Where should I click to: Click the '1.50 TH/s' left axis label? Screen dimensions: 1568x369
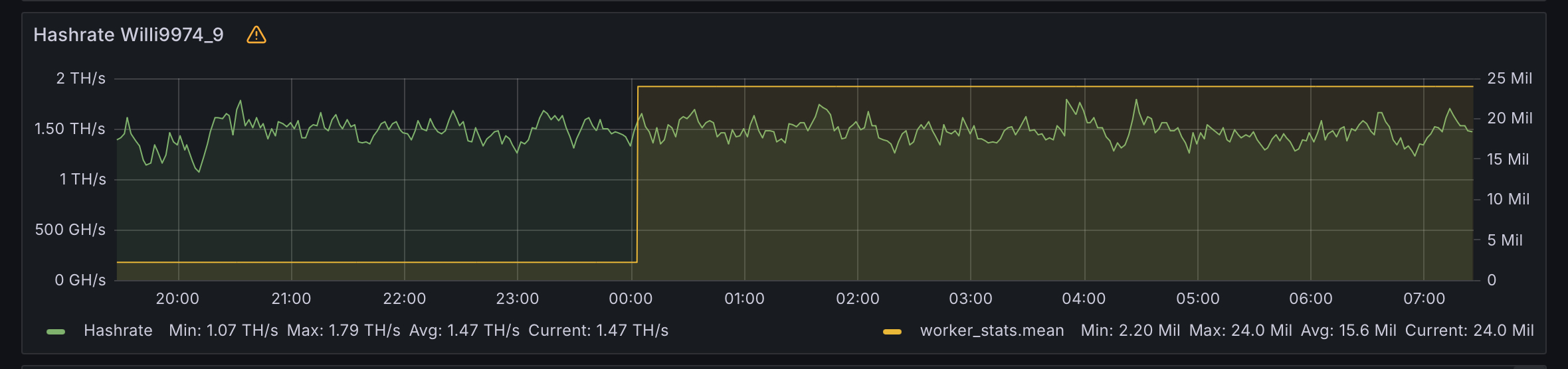pyautogui.click(x=70, y=129)
